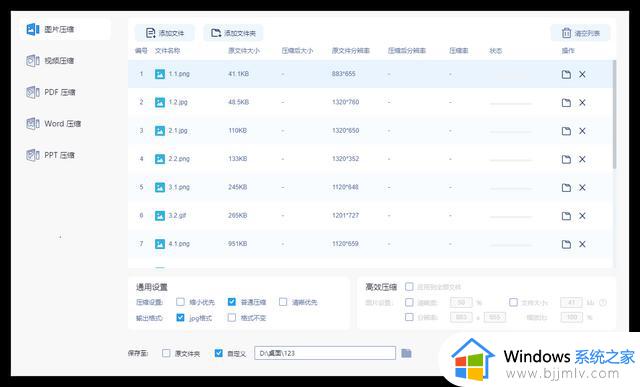Open output folder for 2.2.png row

click(566, 159)
